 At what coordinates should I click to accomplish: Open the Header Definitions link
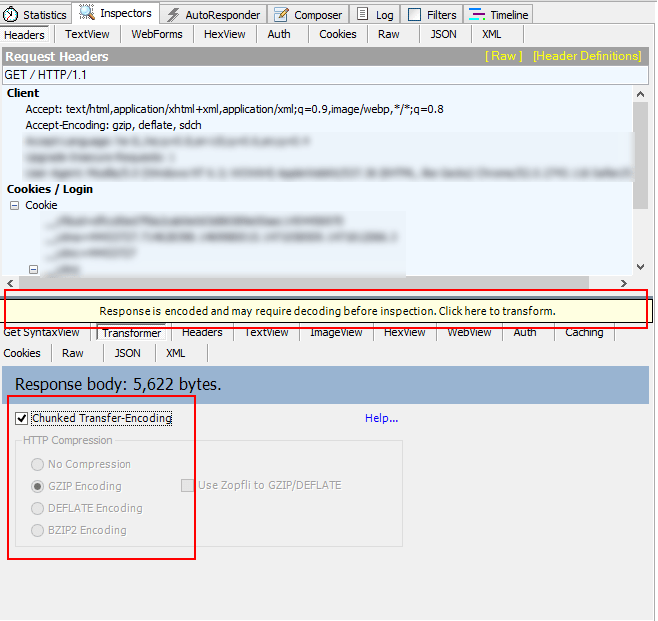[587, 56]
